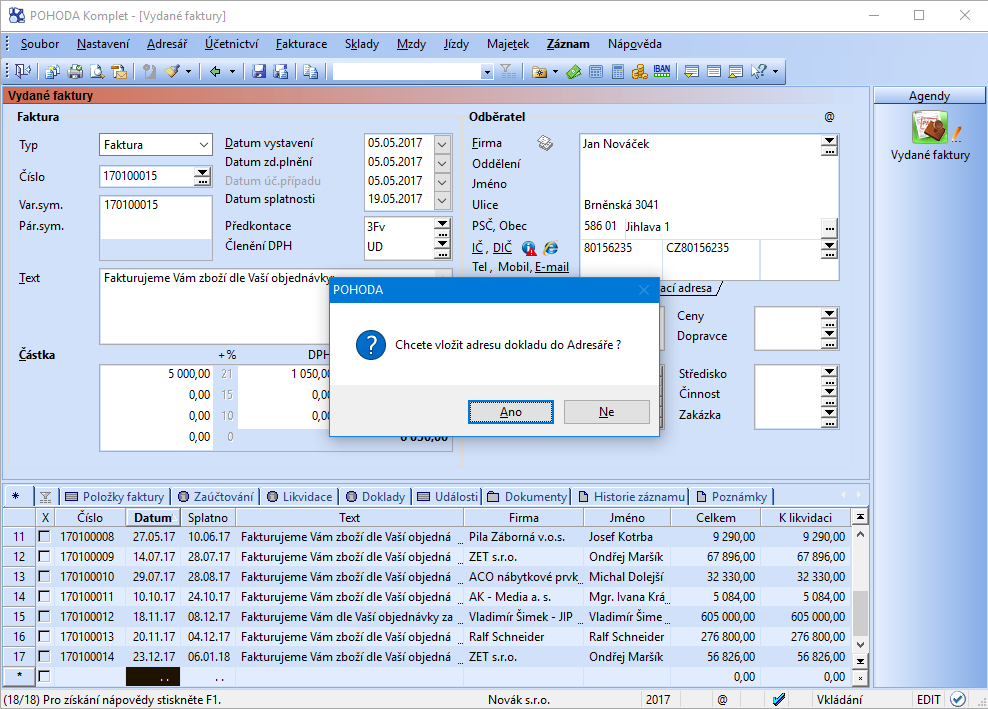Image resolution: width=988 pixels, height=709 pixels.
Task: Click the first calculator icon left of coins
Action: click(x=596, y=72)
